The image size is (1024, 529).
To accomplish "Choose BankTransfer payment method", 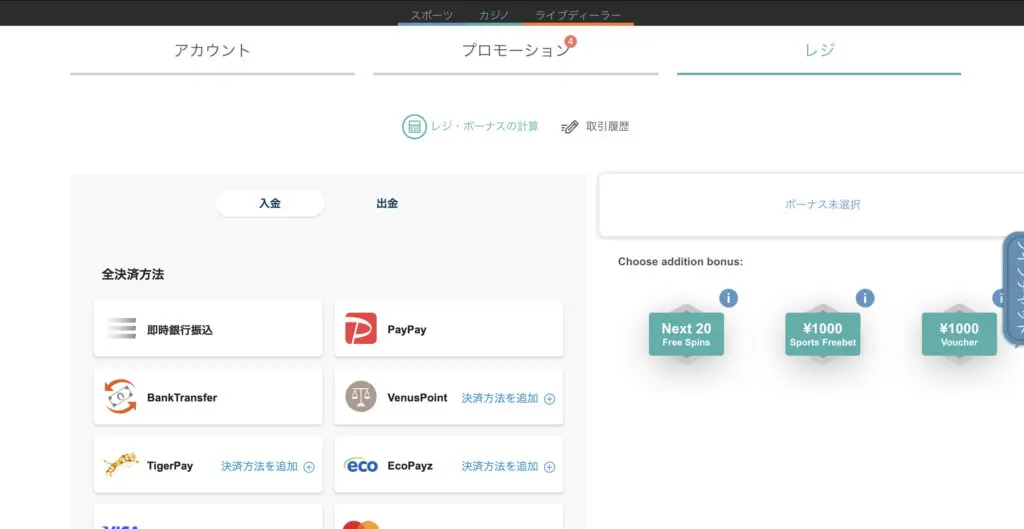I will pos(208,396).
